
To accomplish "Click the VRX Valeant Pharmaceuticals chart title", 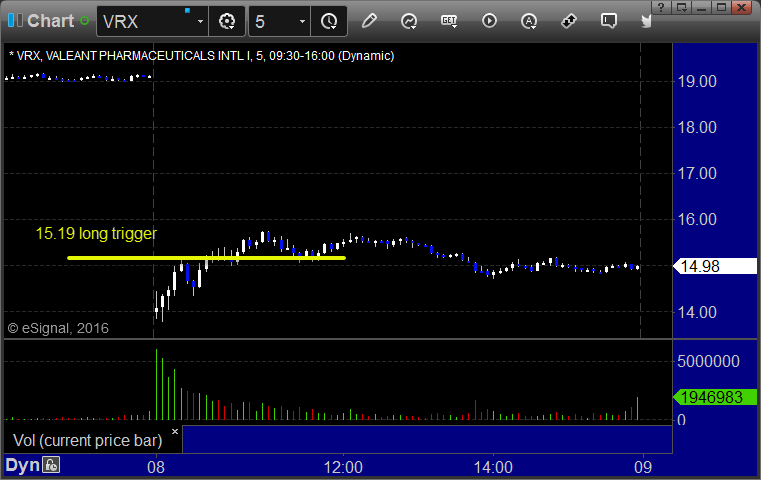I will tap(201, 56).
